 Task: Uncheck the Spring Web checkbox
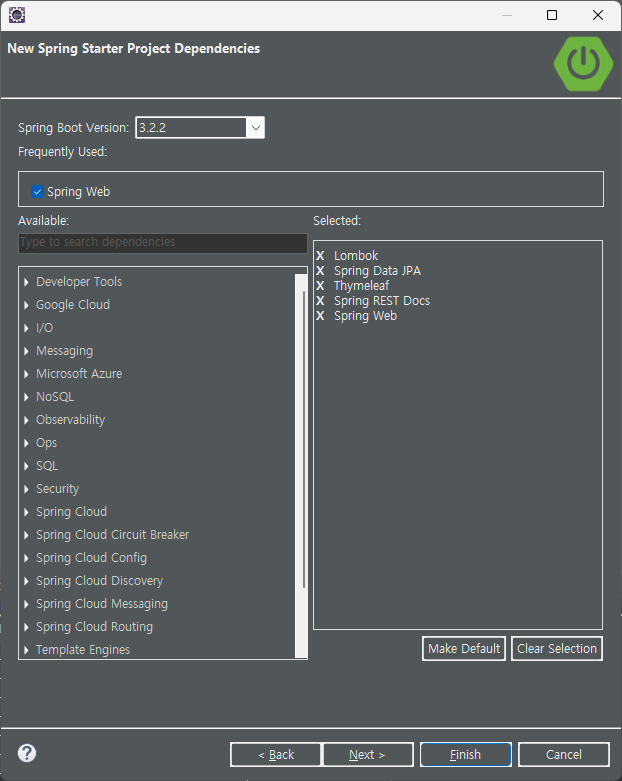pos(37,192)
